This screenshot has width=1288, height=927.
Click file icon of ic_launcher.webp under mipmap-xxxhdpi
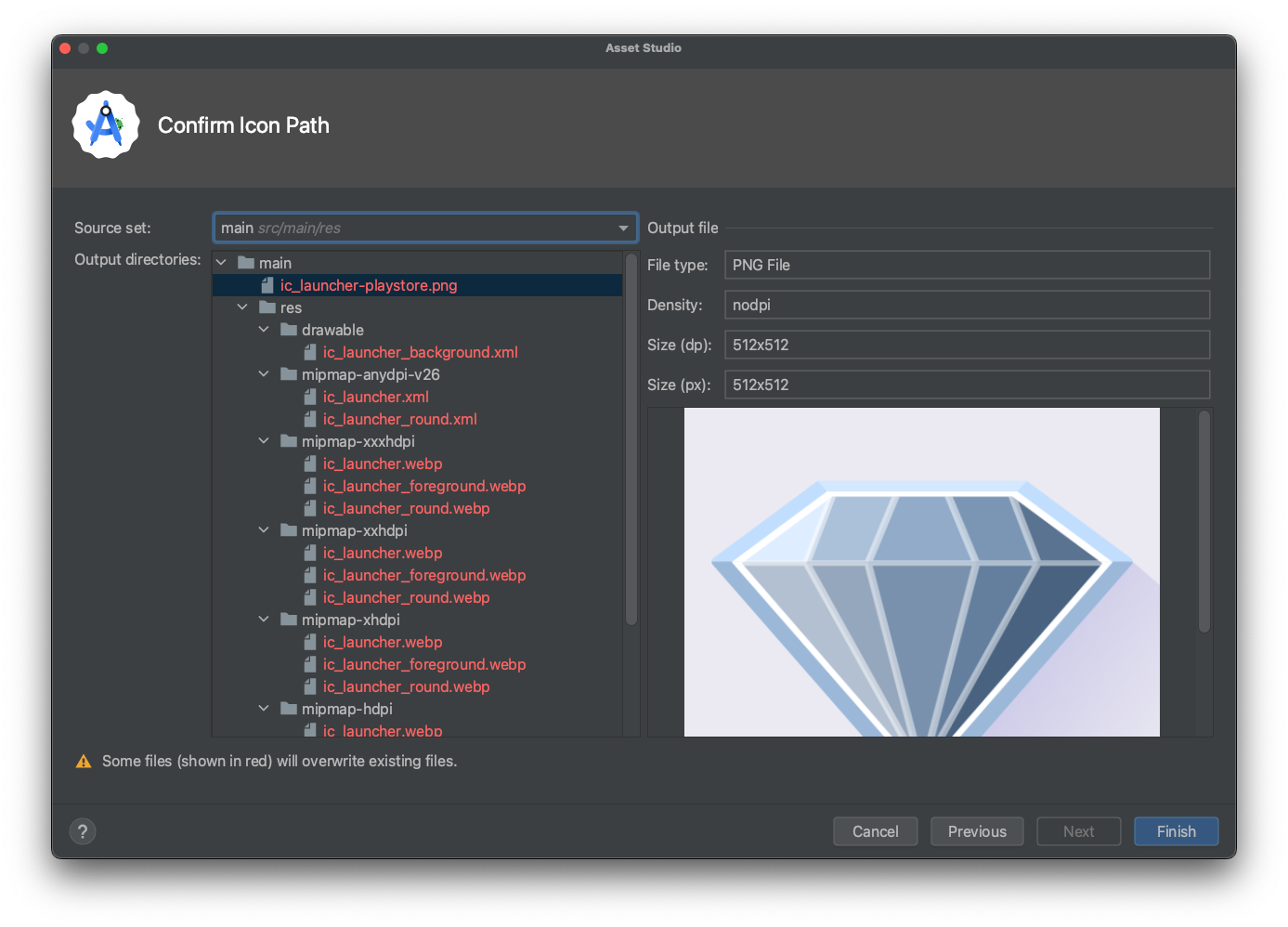click(x=310, y=463)
